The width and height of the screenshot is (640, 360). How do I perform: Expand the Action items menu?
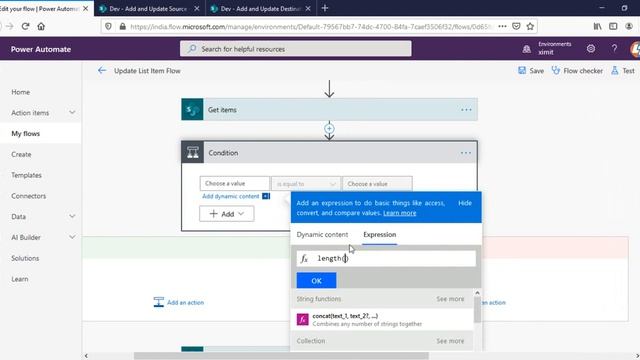[x=72, y=112]
